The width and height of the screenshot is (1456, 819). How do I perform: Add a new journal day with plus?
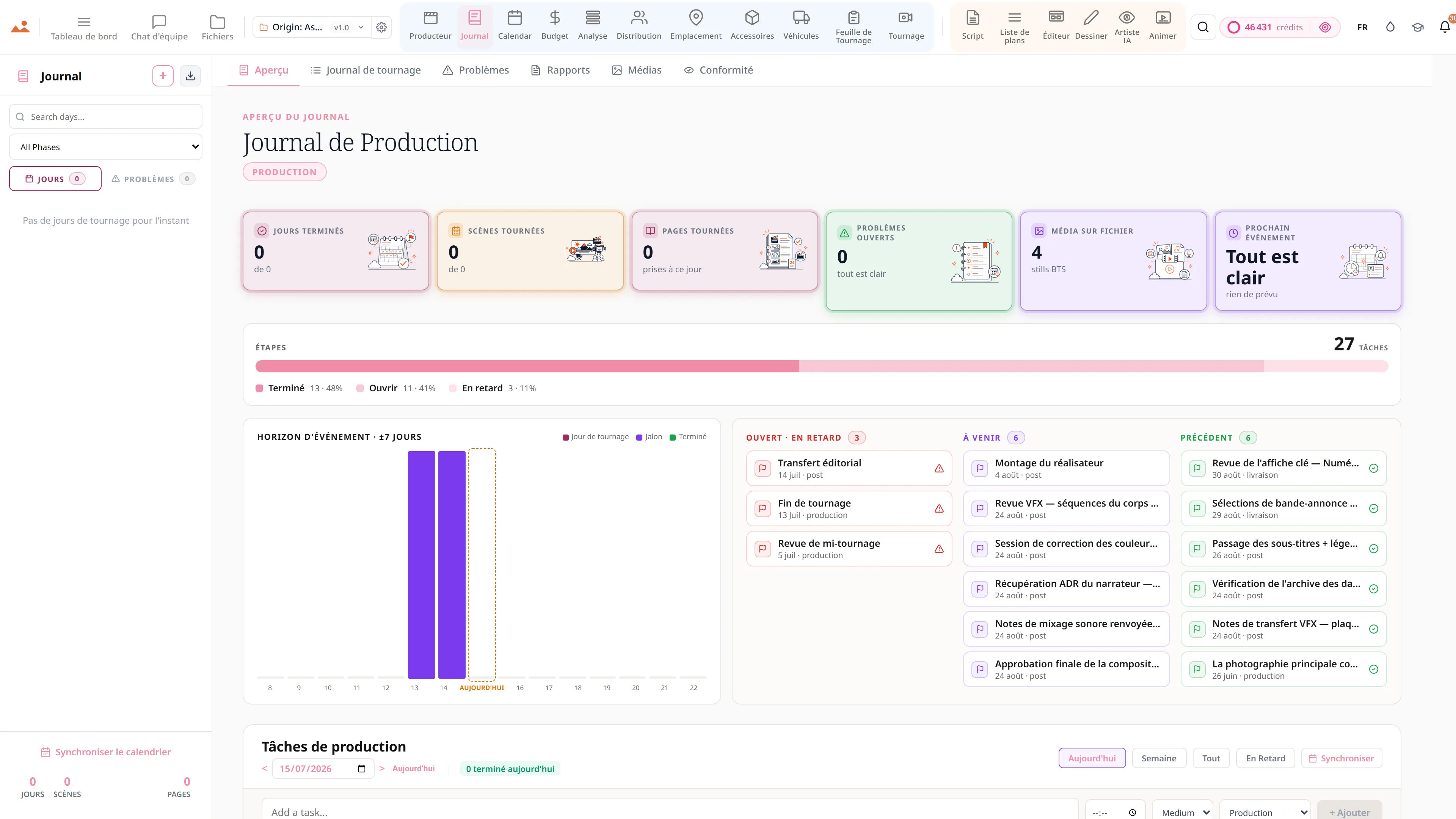click(x=163, y=76)
